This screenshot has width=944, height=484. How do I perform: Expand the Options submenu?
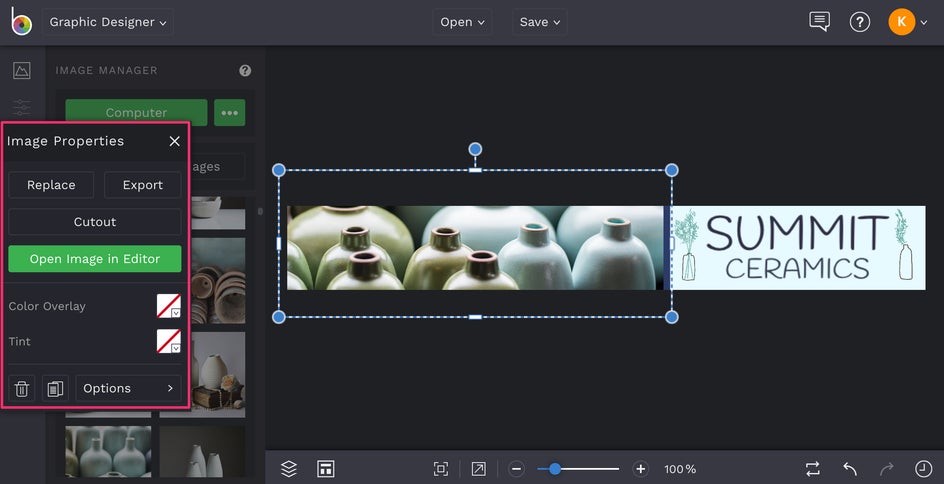tap(128, 388)
